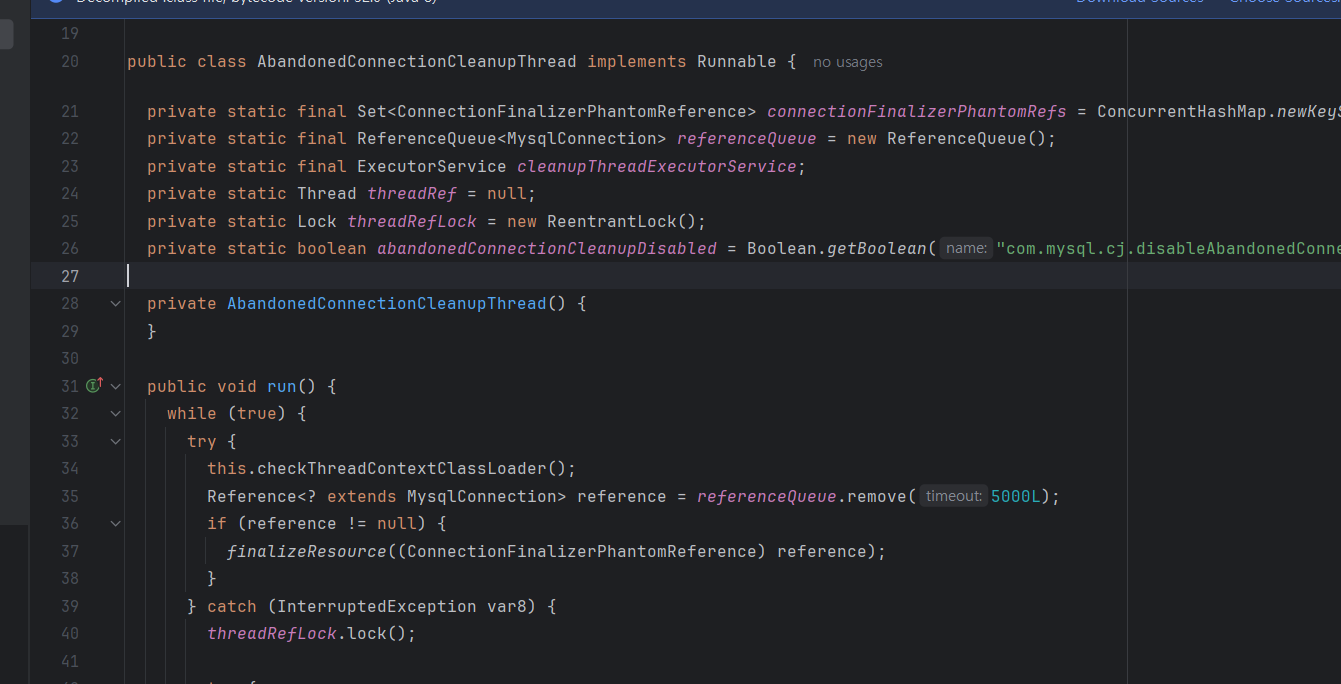Image resolution: width=1341 pixels, height=684 pixels.
Task: Collapse the while loop fold arrow at line 32
Action: point(116,413)
